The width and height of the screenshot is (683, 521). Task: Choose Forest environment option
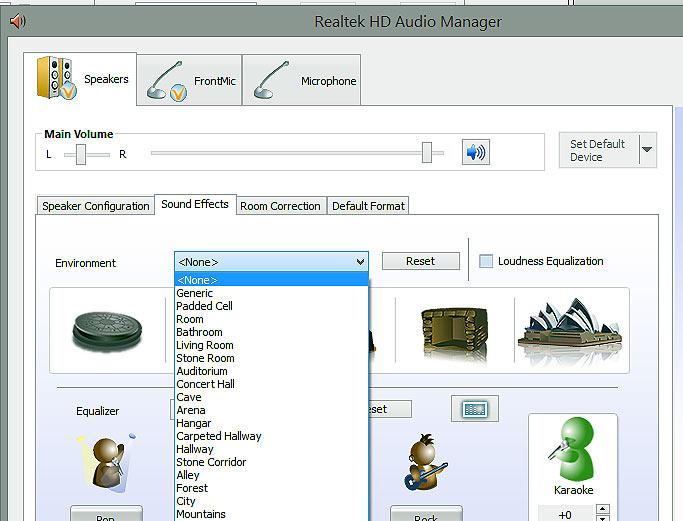tap(271, 488)
